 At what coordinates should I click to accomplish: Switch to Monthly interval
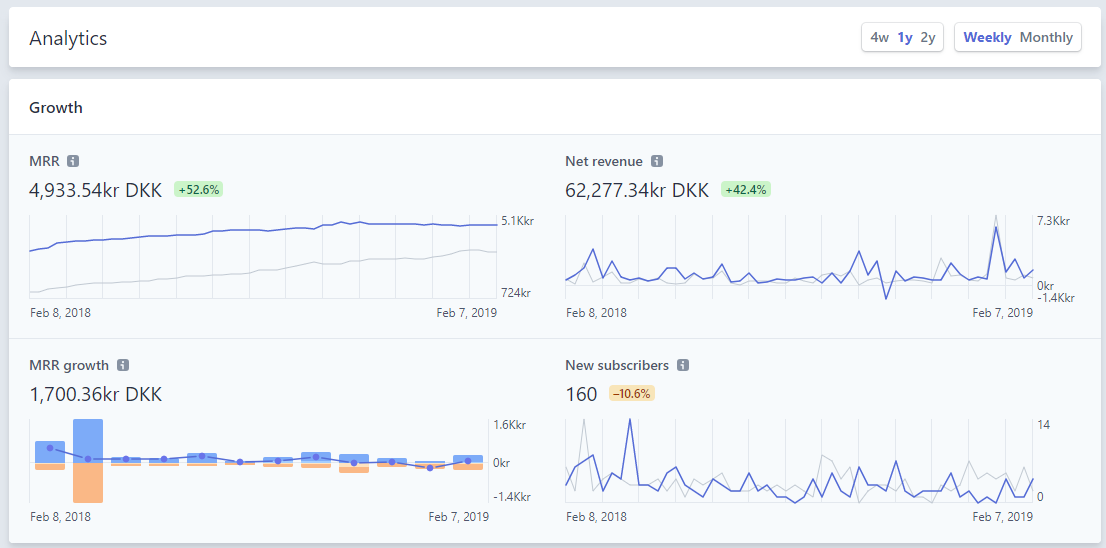(1046, 38)
